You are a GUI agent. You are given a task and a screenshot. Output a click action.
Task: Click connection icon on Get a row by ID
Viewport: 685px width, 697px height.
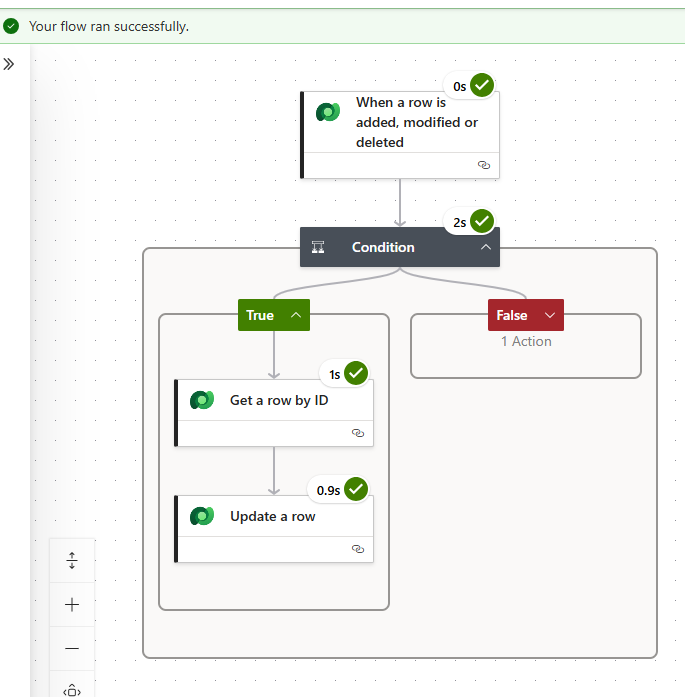pyautogui.click(x=358, y=433)
